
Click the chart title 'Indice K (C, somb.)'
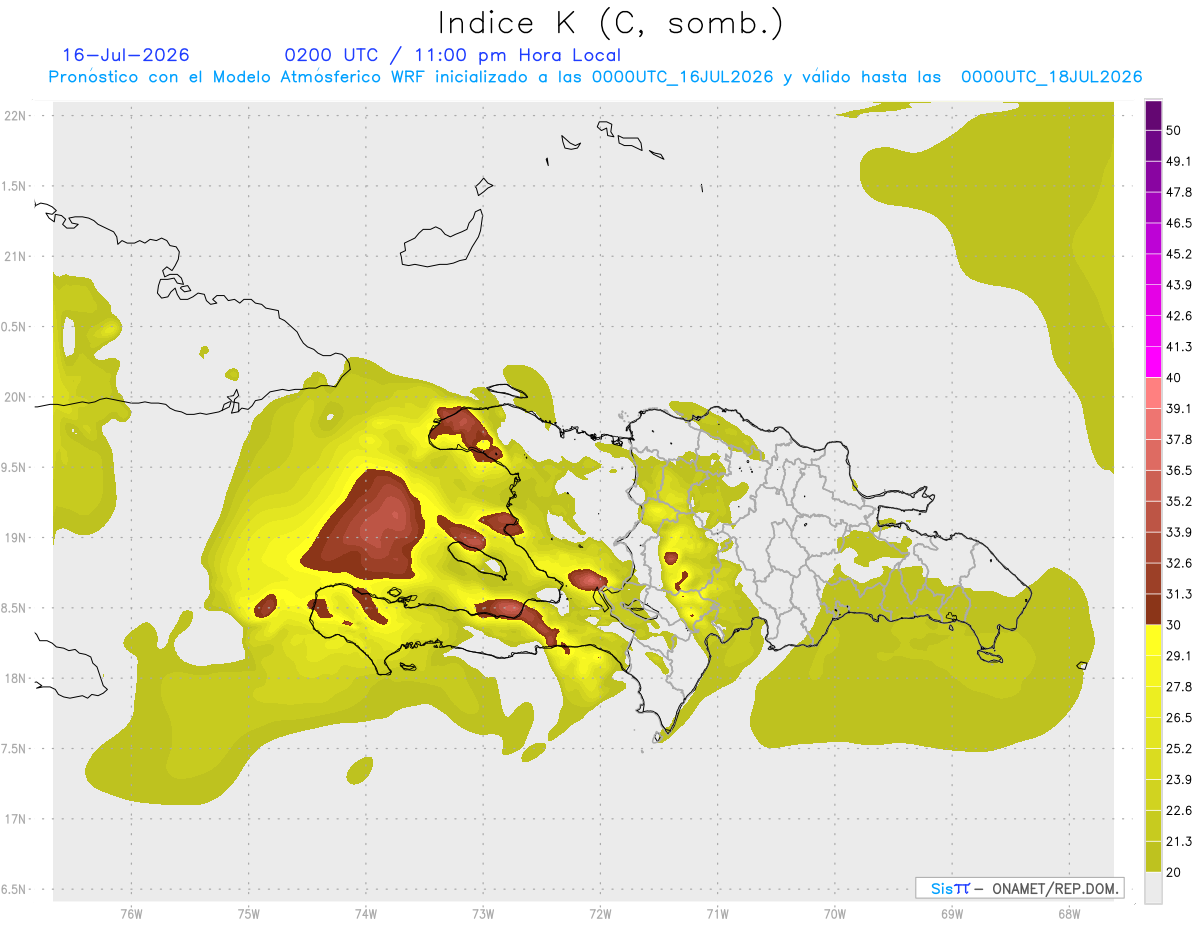(x=610, y=23)
